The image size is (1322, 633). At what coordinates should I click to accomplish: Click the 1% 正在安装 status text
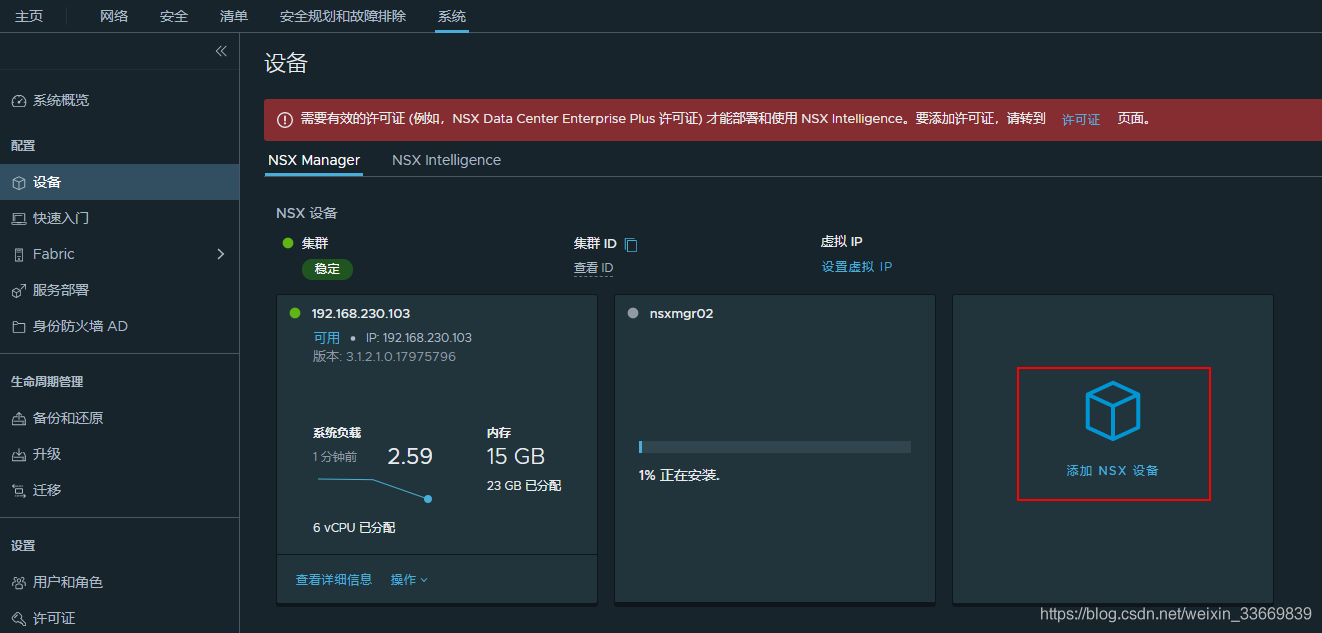tap(679, 476)
